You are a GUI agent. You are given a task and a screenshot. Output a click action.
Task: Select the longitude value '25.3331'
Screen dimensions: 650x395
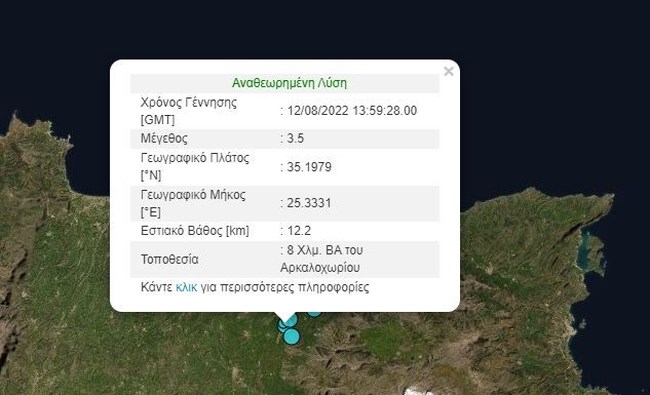point(309,203)
